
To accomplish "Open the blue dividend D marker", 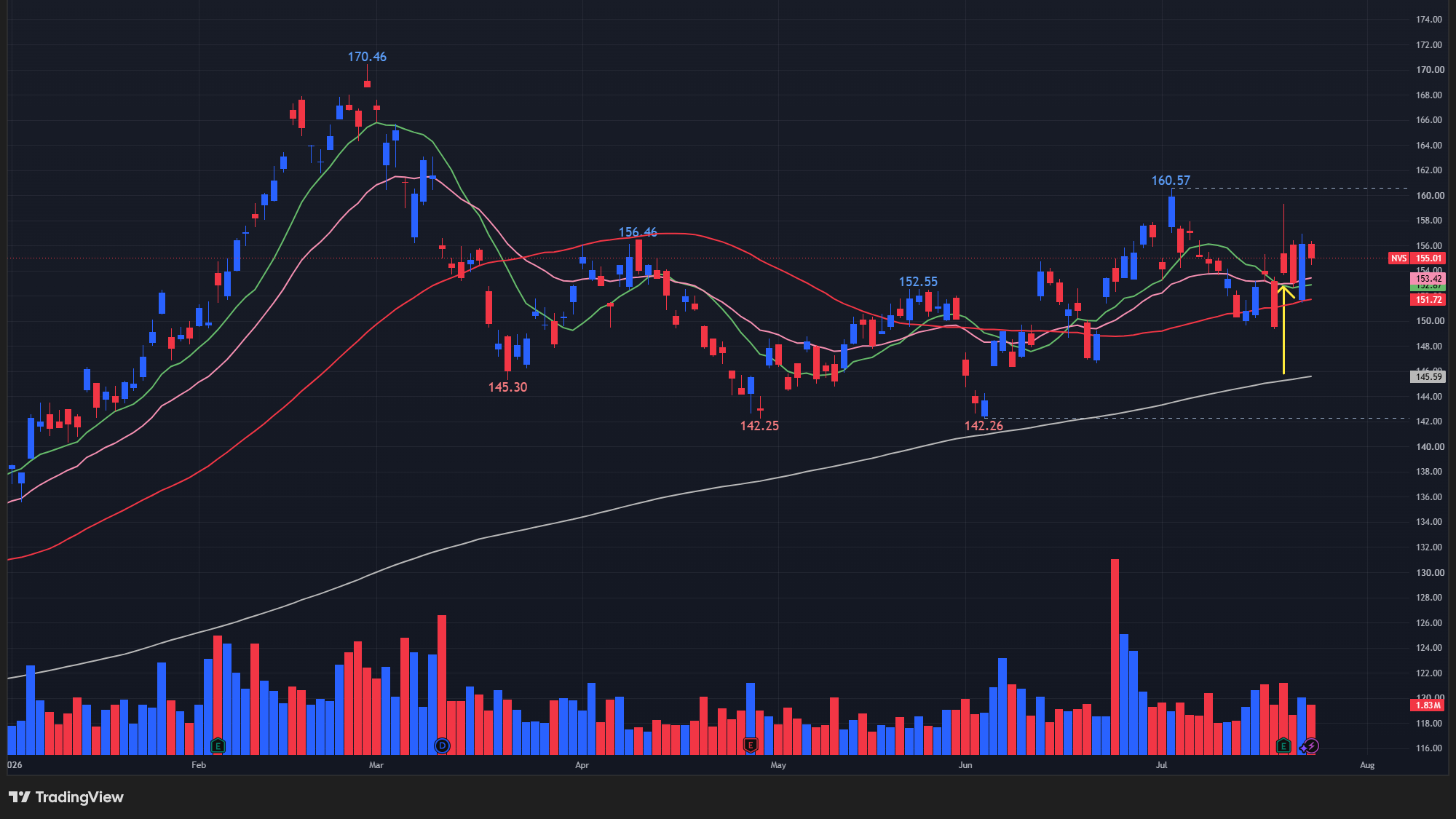I will pyautogui.click(x=442, y=745).
